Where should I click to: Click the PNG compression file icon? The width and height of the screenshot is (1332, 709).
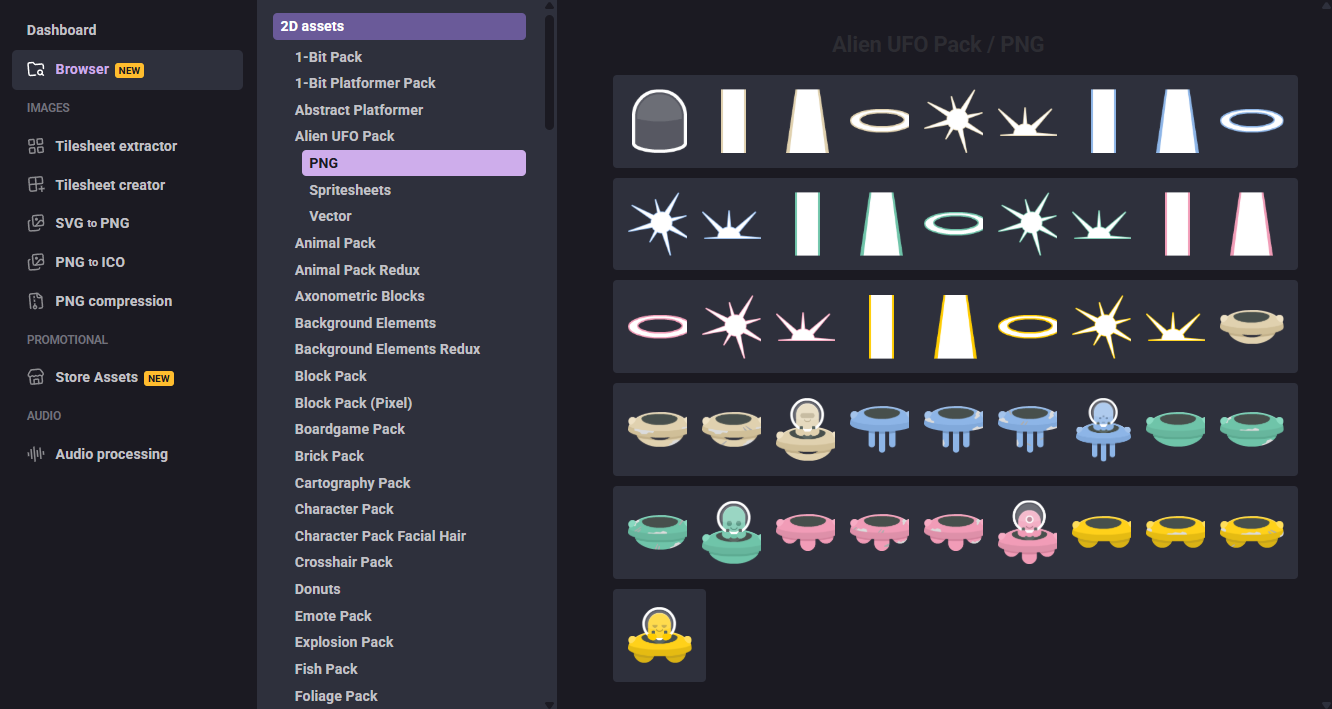(x=36, y=301)
